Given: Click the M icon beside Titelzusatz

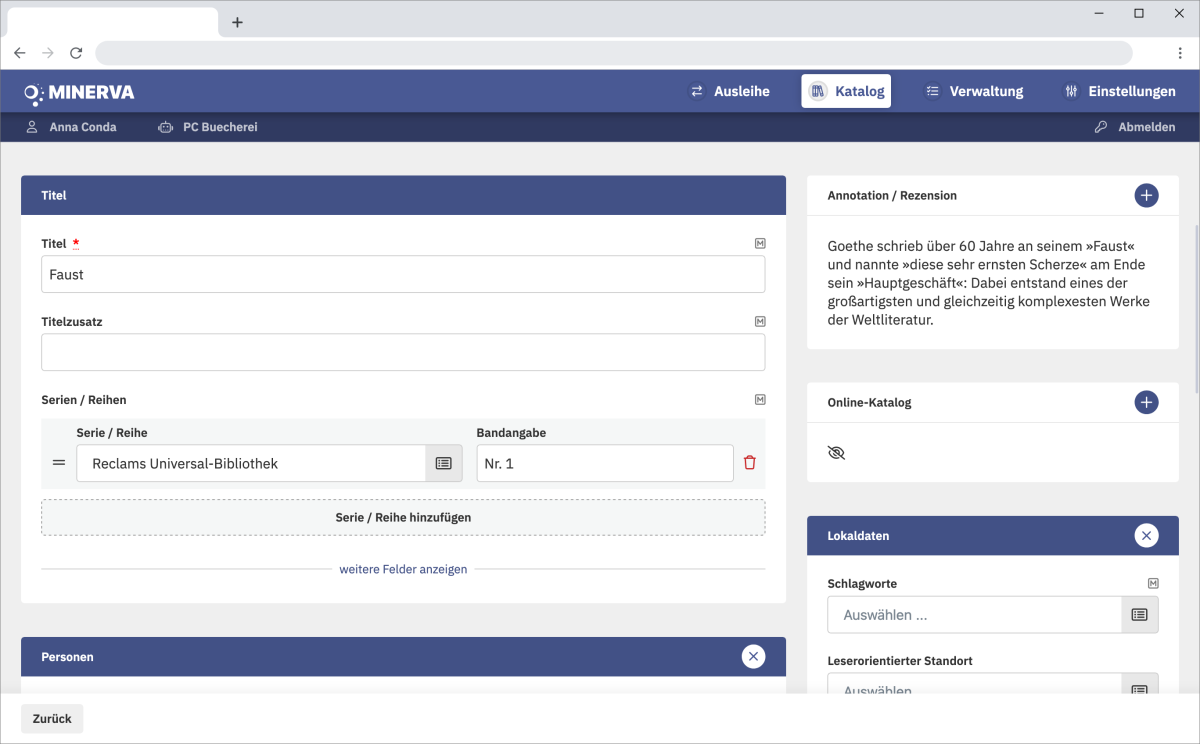Looking at the screenshot, I should tap(760, 322).
